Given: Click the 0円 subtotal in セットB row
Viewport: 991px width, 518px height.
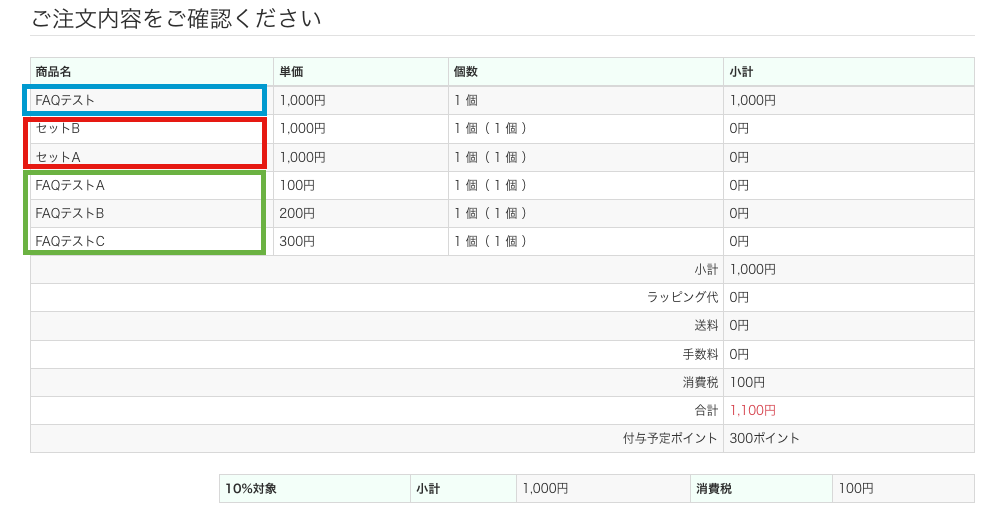Looking at the screenshot, I should [x=739, y=128].
